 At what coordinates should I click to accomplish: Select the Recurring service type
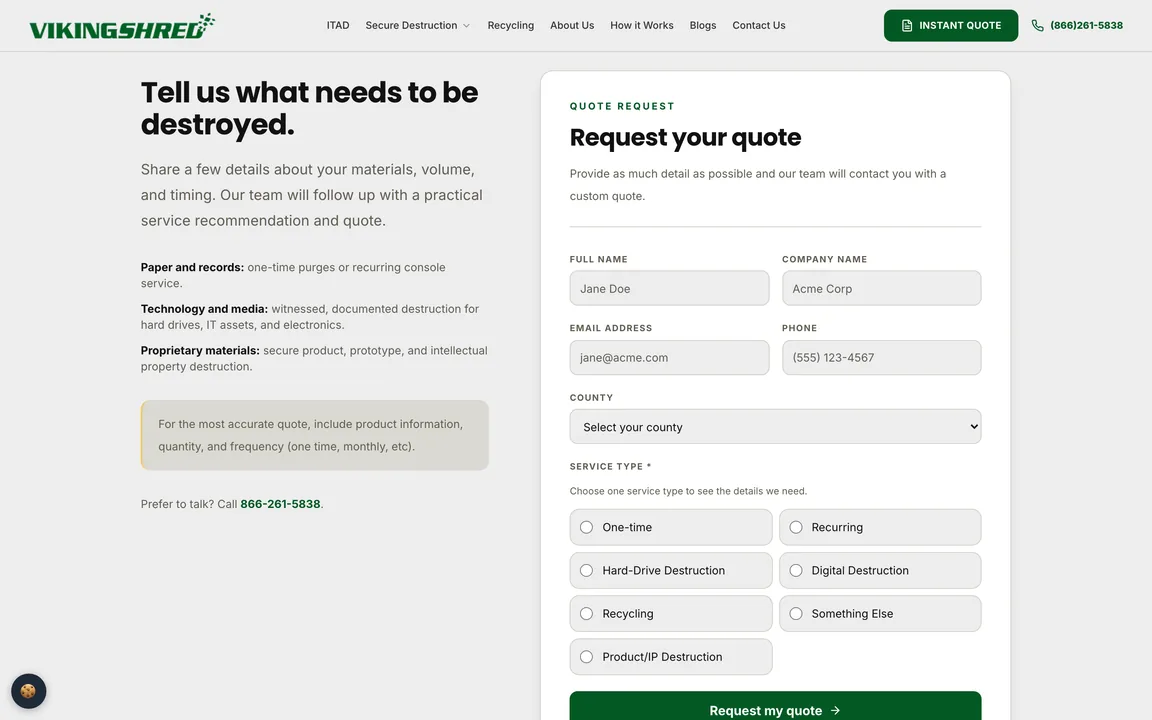[x=880, y=527]
